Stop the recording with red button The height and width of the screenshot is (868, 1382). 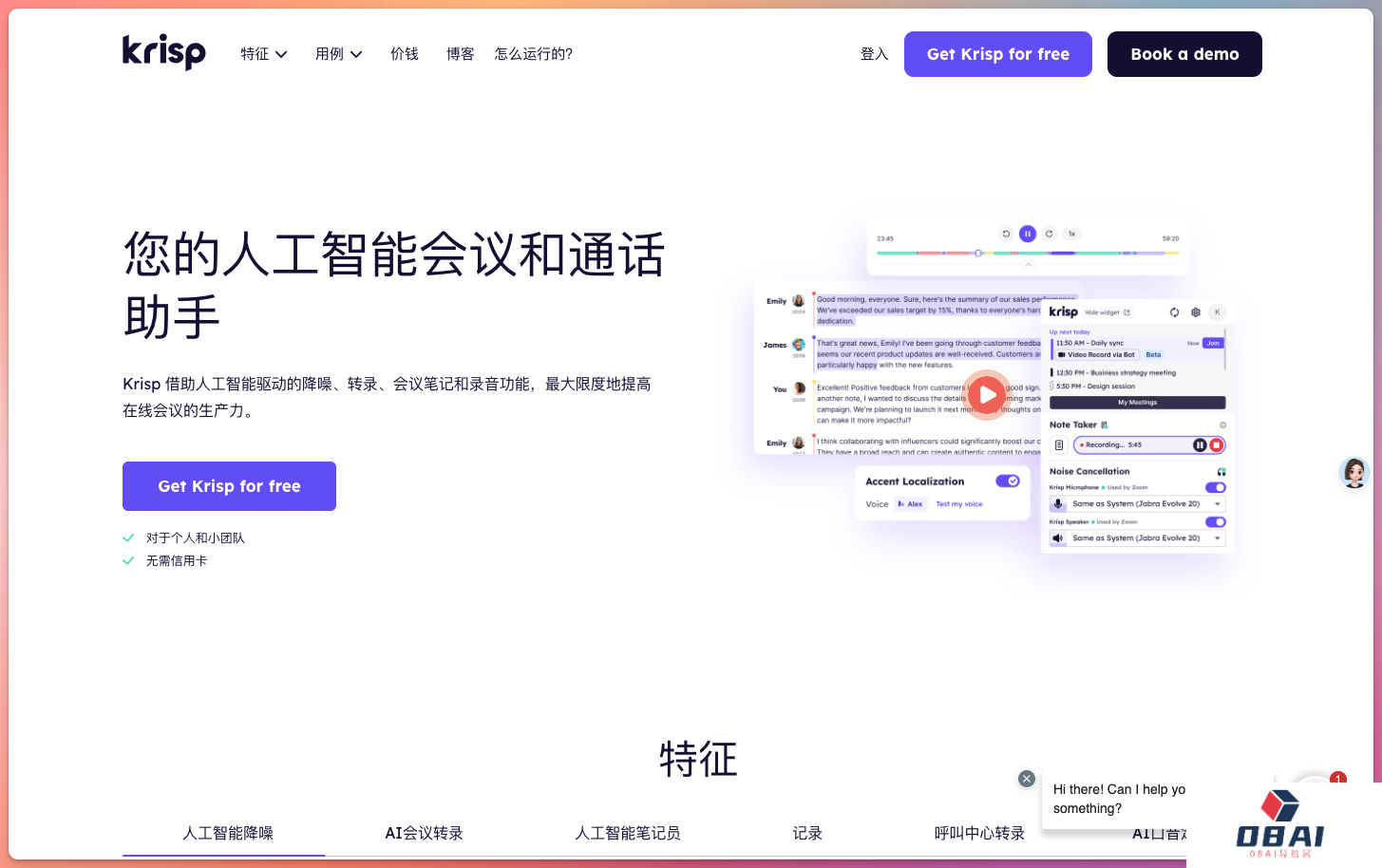pos(1216,444)
